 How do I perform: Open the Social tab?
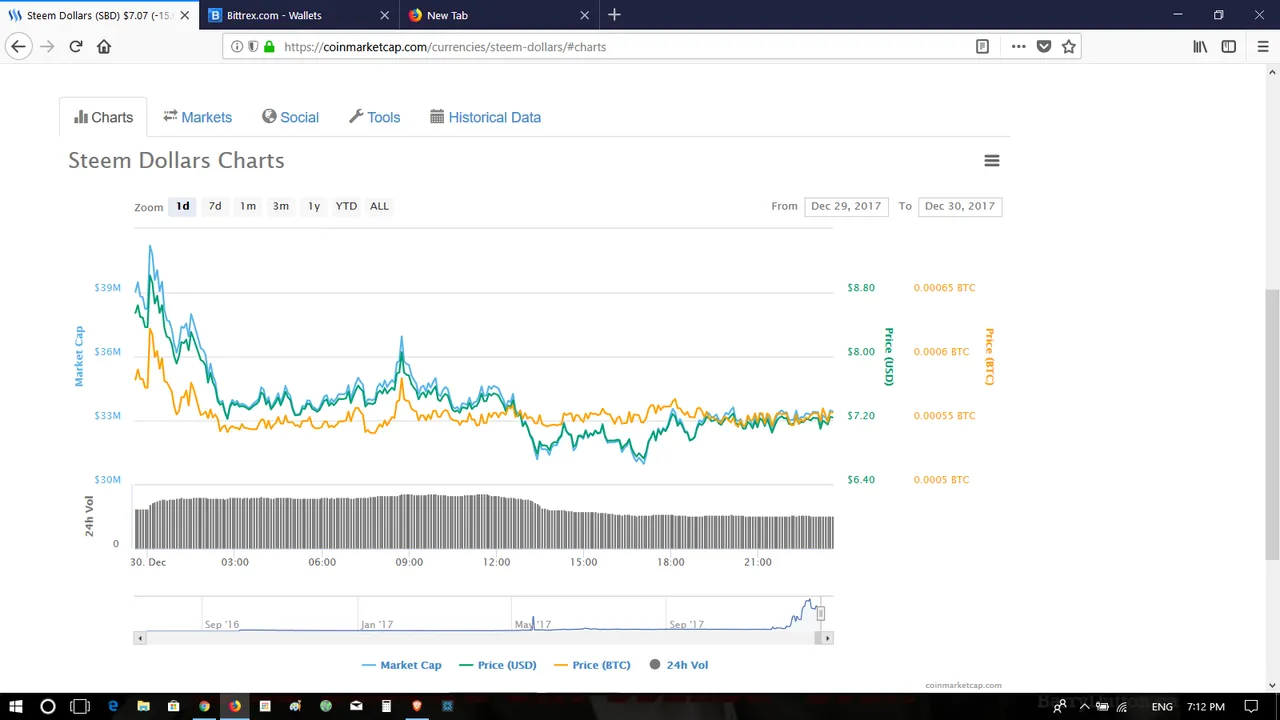point(290,117)
